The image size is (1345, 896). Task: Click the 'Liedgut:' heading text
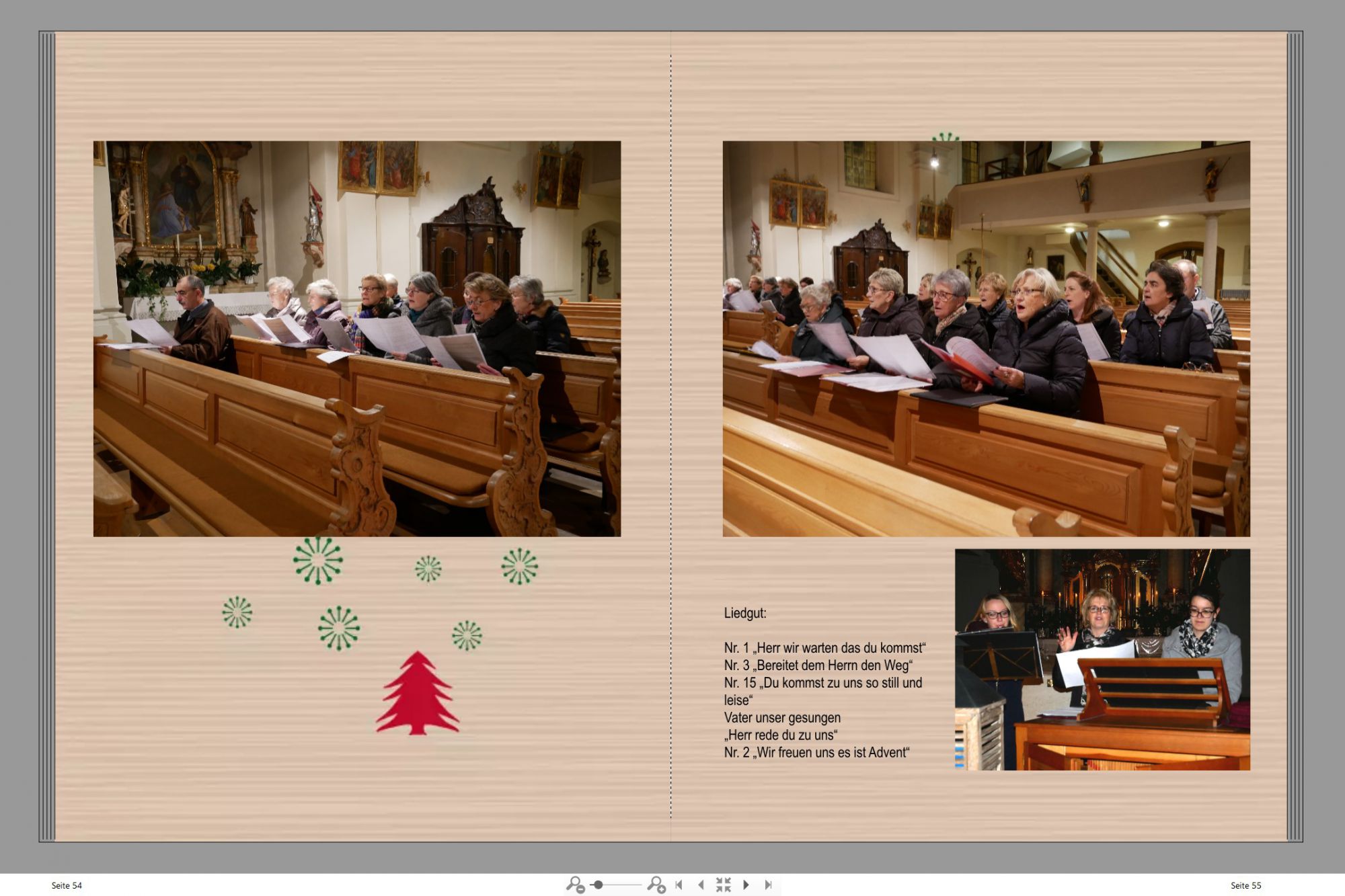[745, 613]
